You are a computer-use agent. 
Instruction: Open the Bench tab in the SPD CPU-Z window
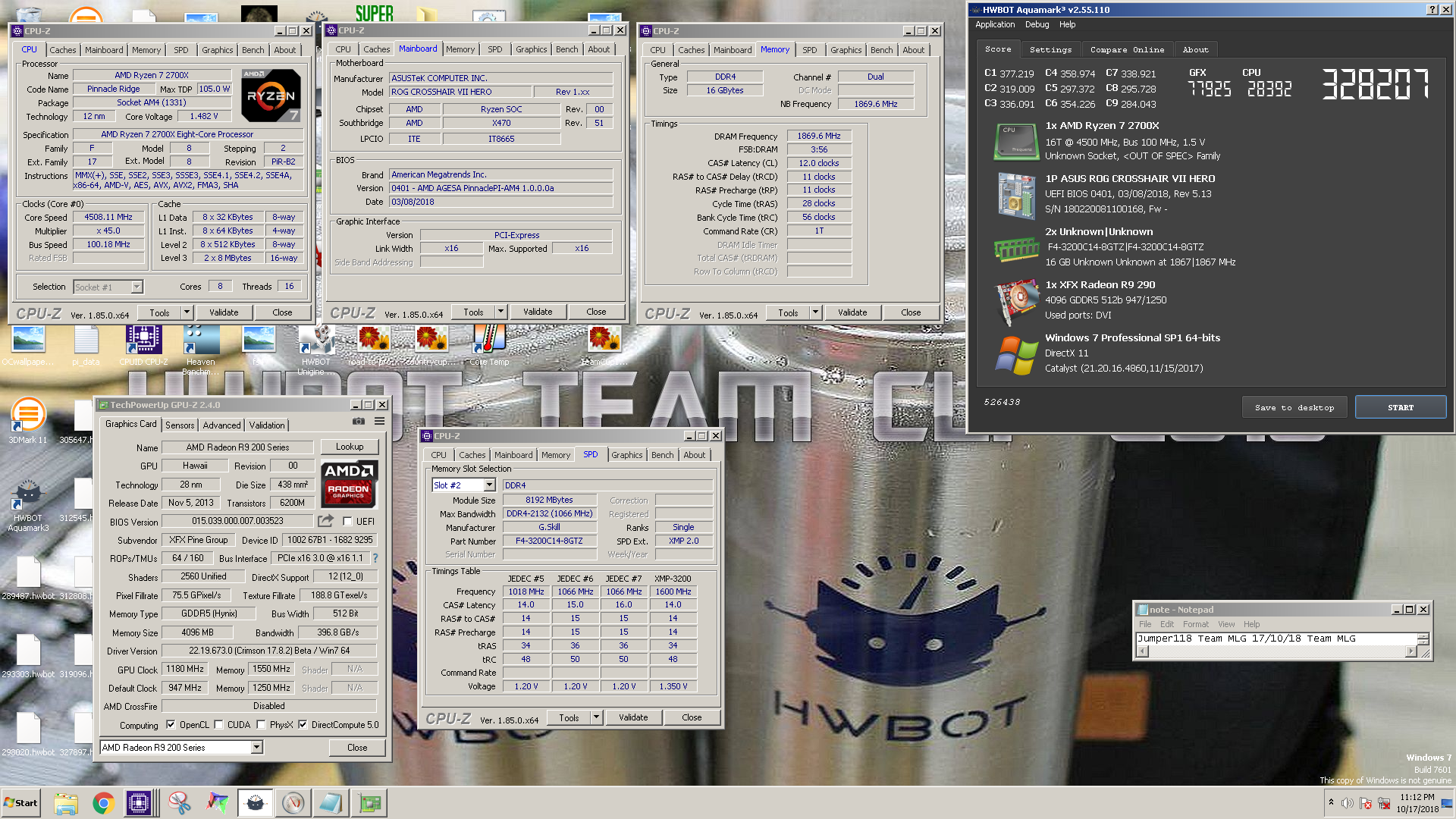pos(662,455)
